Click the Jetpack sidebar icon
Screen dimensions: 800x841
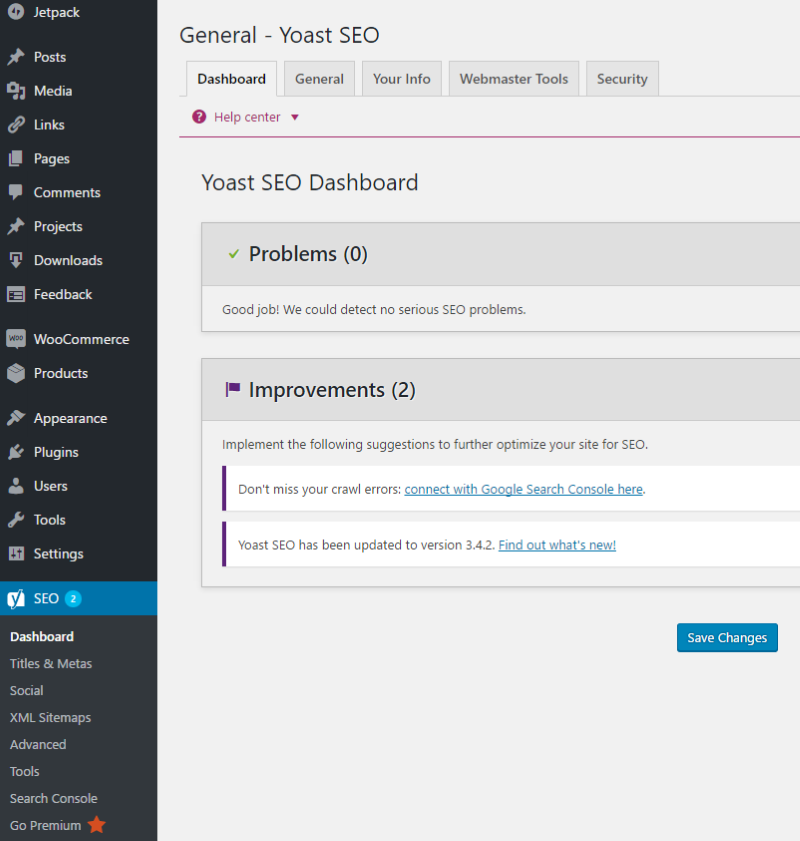(16, 11)
